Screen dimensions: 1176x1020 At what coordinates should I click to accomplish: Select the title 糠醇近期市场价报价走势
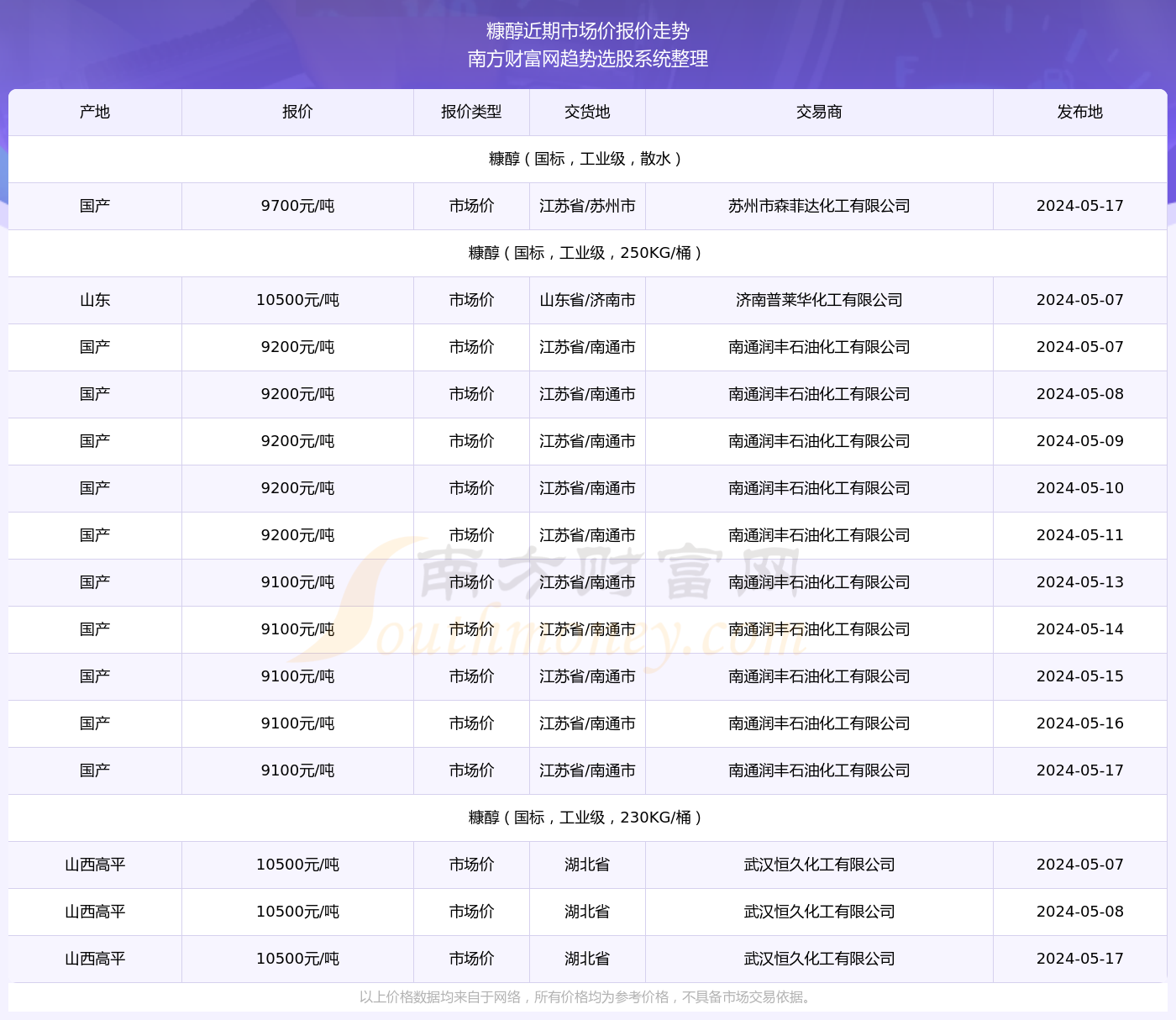(x=588, y=31)
